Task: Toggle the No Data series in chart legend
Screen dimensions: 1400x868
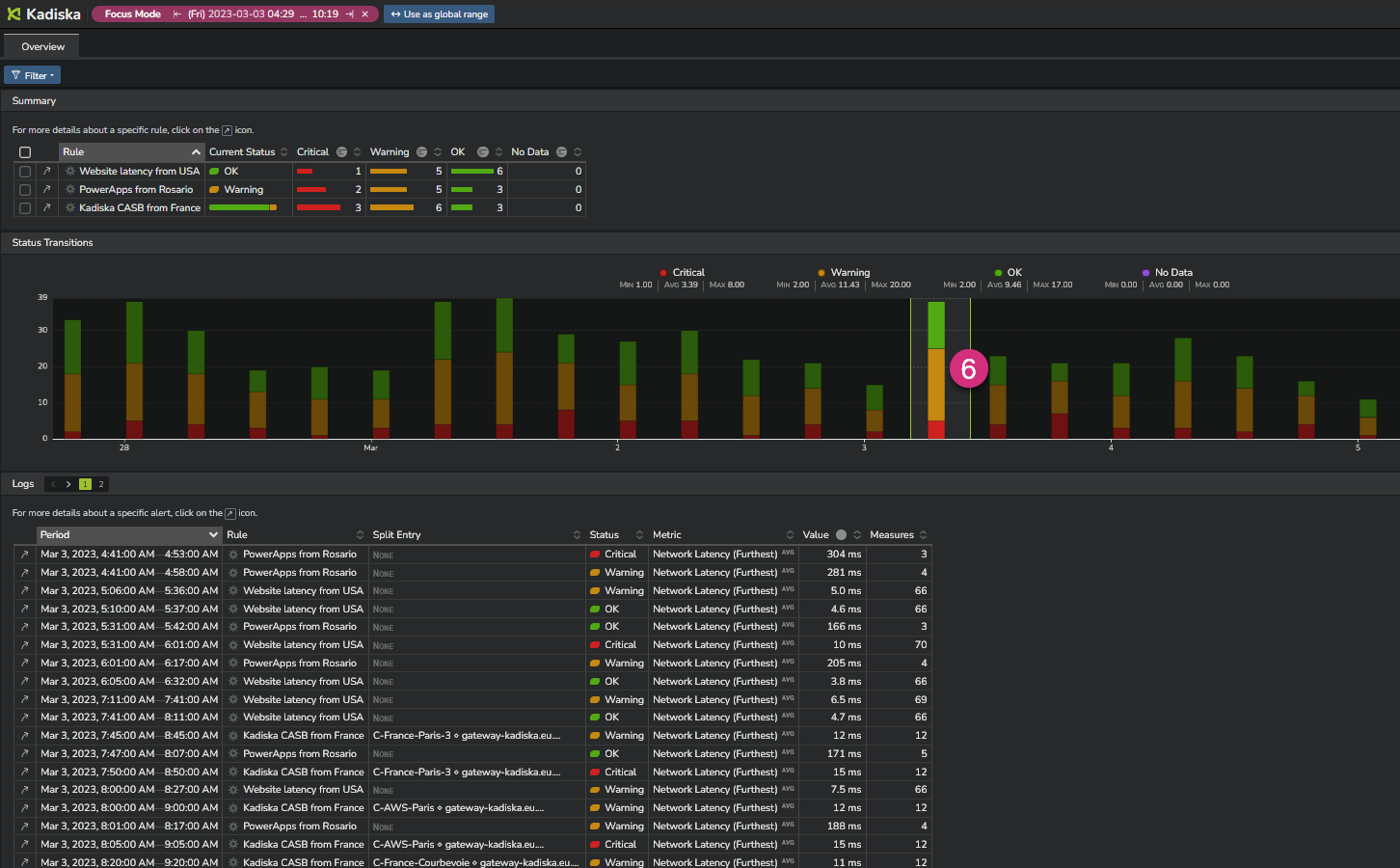Action: (1168, 273)
